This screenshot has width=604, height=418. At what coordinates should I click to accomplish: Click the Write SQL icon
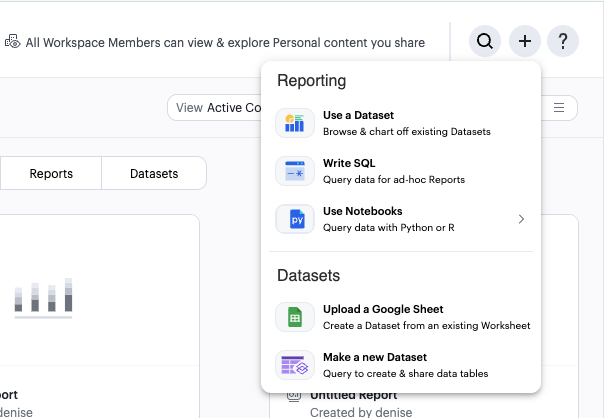pyautogui.click(x=295, y=171)
